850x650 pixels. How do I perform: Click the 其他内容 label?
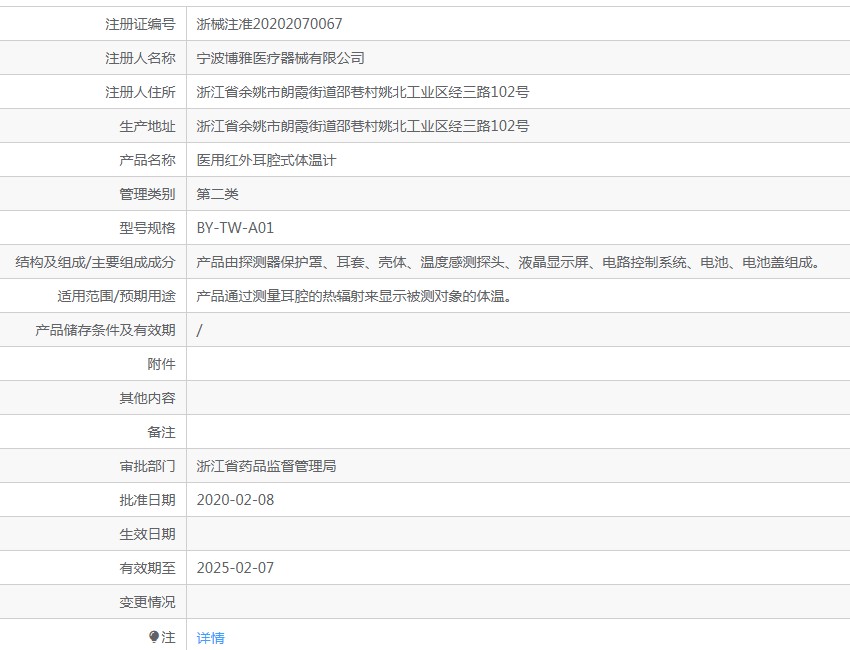[x=147, y=398]
